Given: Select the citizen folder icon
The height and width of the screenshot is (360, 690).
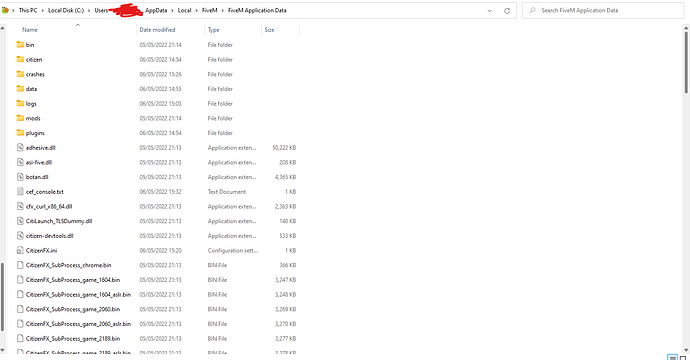Looking at the screenshot, I should (20, 59).
